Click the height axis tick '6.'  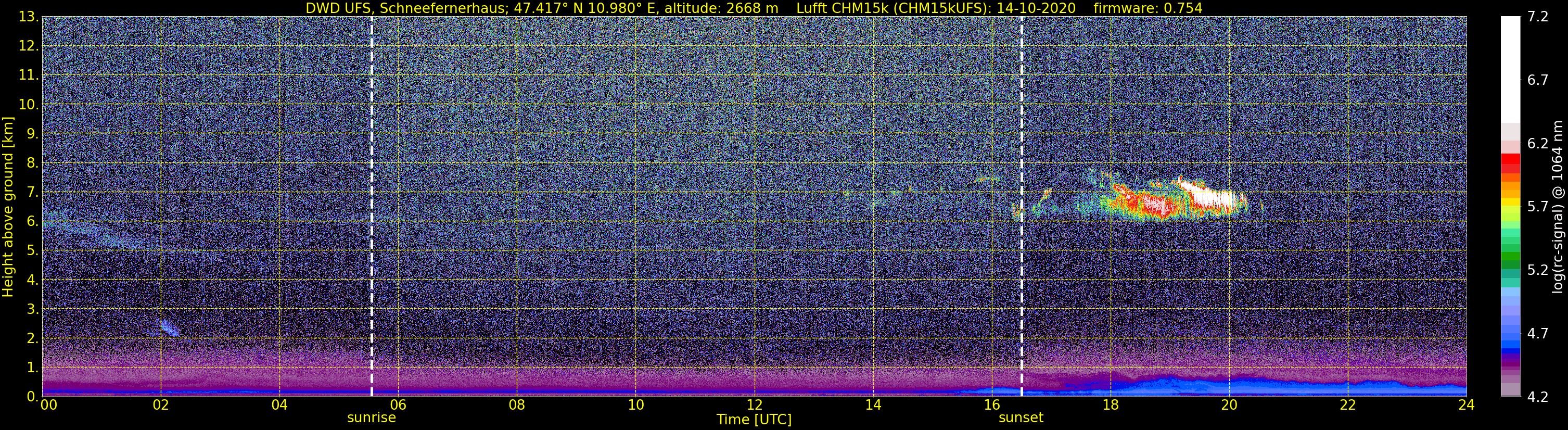32,222
